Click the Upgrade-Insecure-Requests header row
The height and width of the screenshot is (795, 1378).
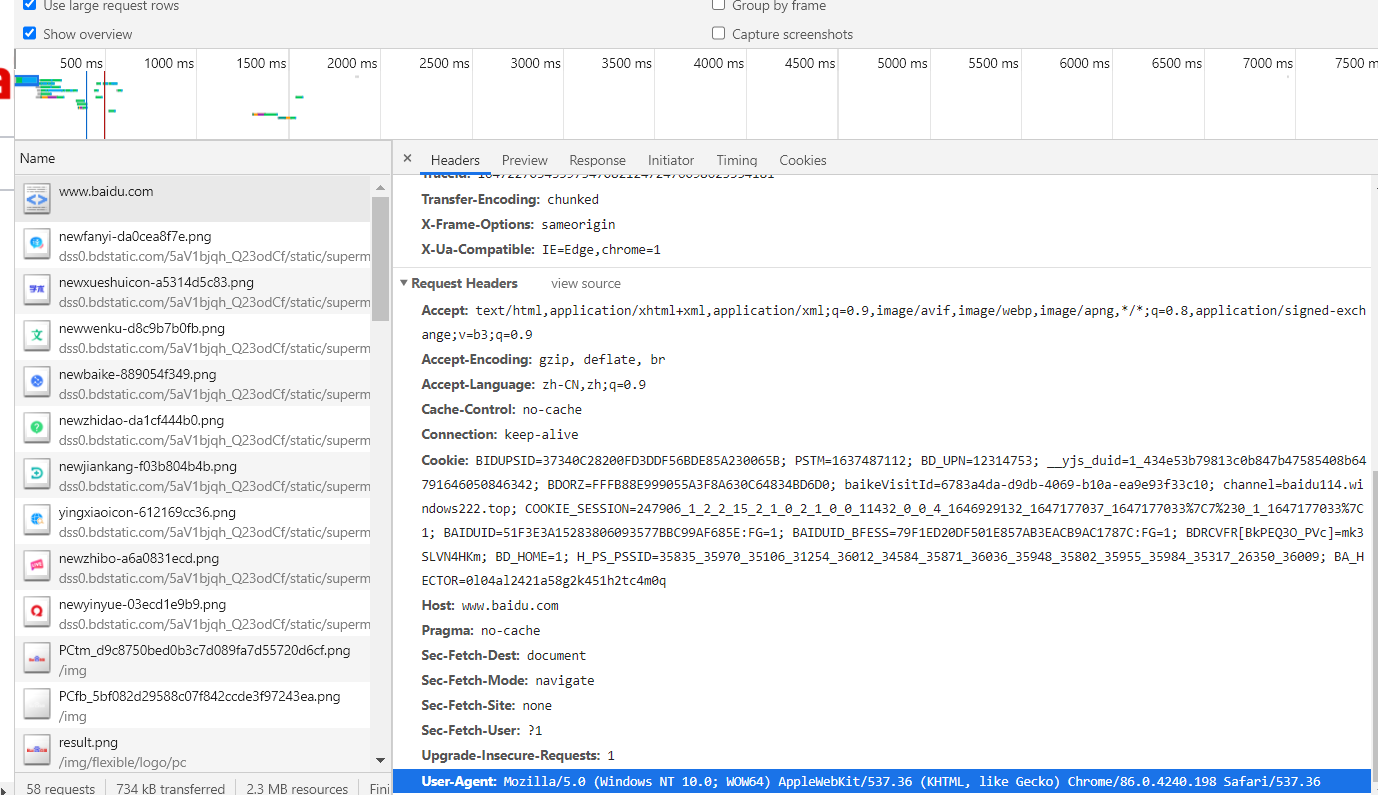point(518,755)
